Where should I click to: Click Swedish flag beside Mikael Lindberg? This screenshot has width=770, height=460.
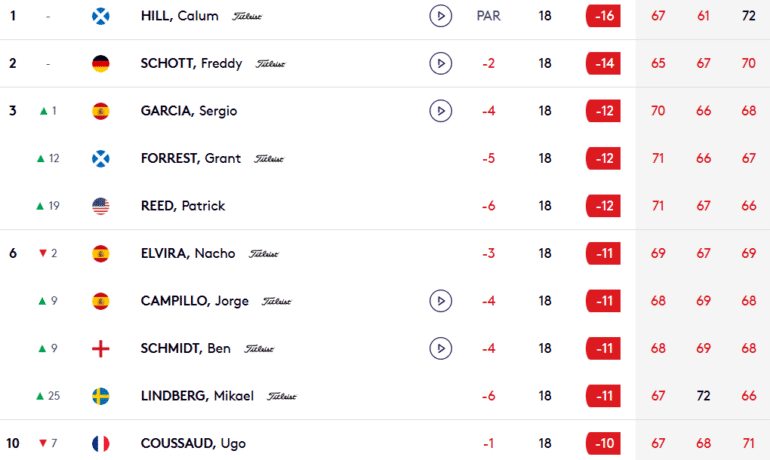tap(100, 396)
